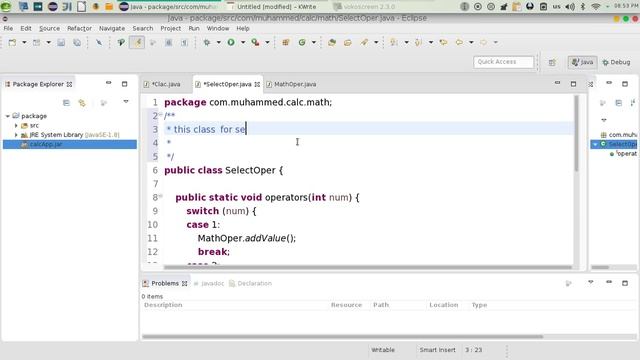Viewport: 640px width, 360px height.
Task: Expand the JRE System Library node
Action: coord(16,135)
